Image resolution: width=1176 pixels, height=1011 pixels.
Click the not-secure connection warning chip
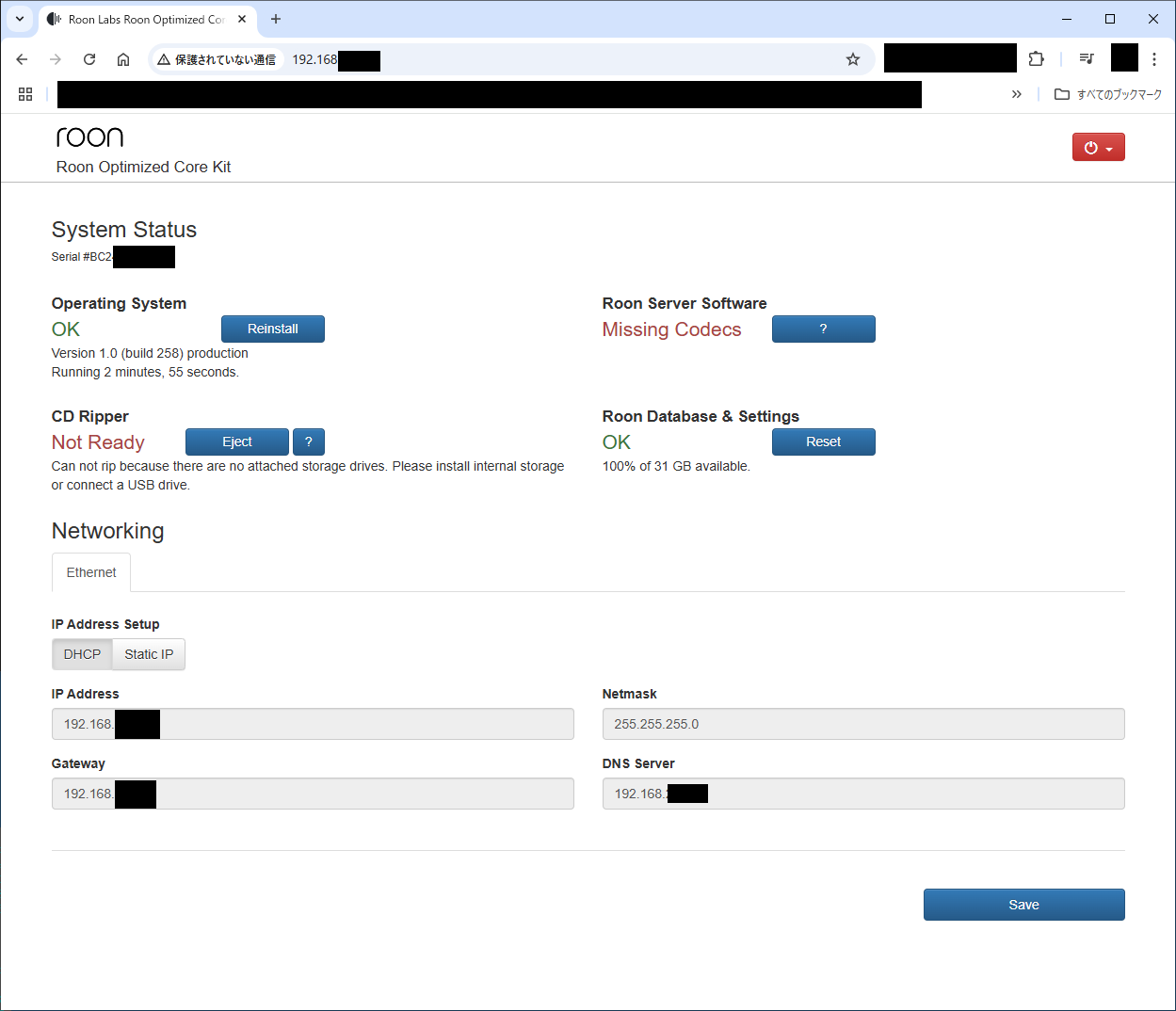pyautogui.click(x=217, y=59)
